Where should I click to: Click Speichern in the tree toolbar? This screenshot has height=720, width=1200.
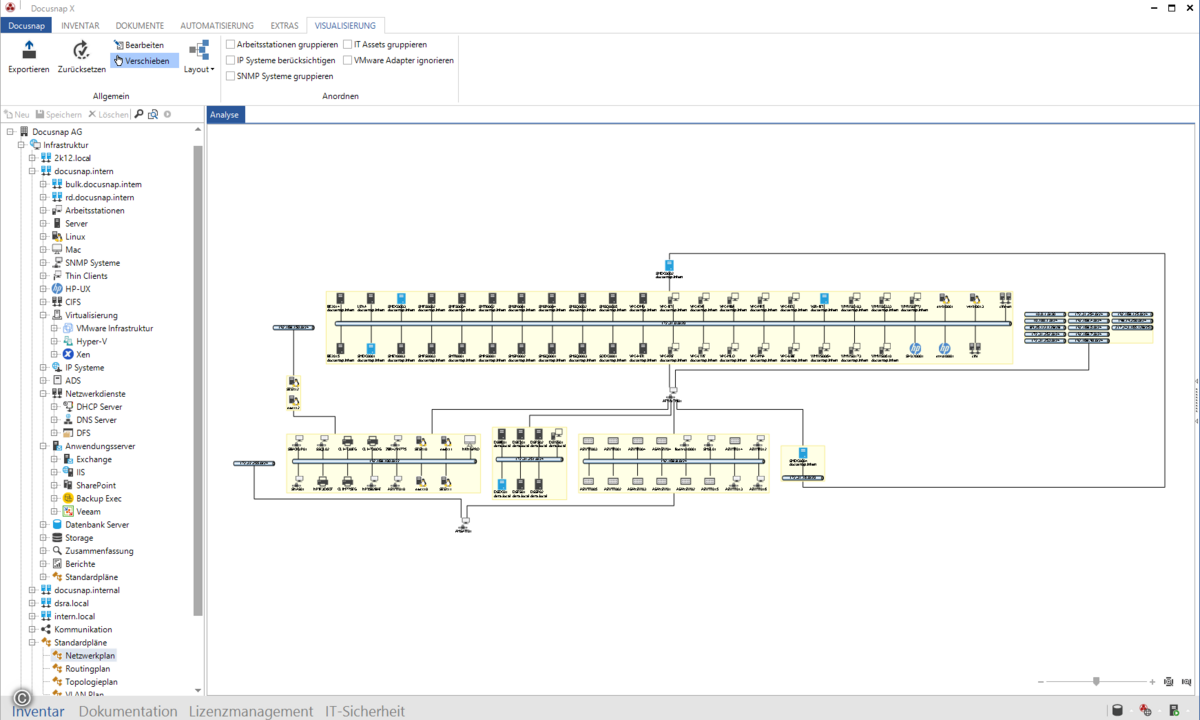[x=58, y=115]
